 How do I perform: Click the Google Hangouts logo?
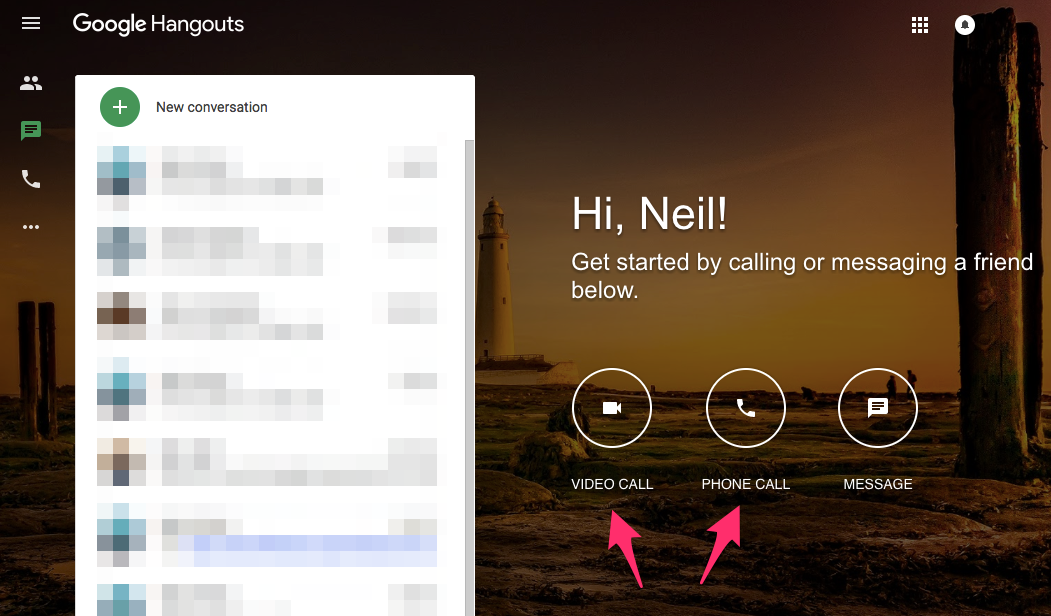[x=158, y=24]
